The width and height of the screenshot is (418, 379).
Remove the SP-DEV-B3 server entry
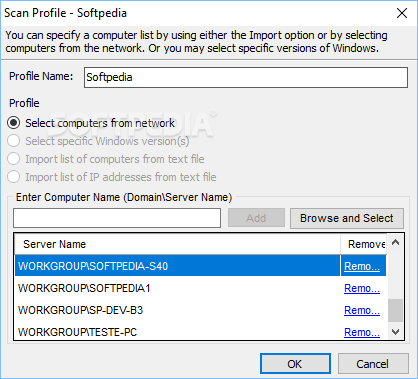coord(362,310)
